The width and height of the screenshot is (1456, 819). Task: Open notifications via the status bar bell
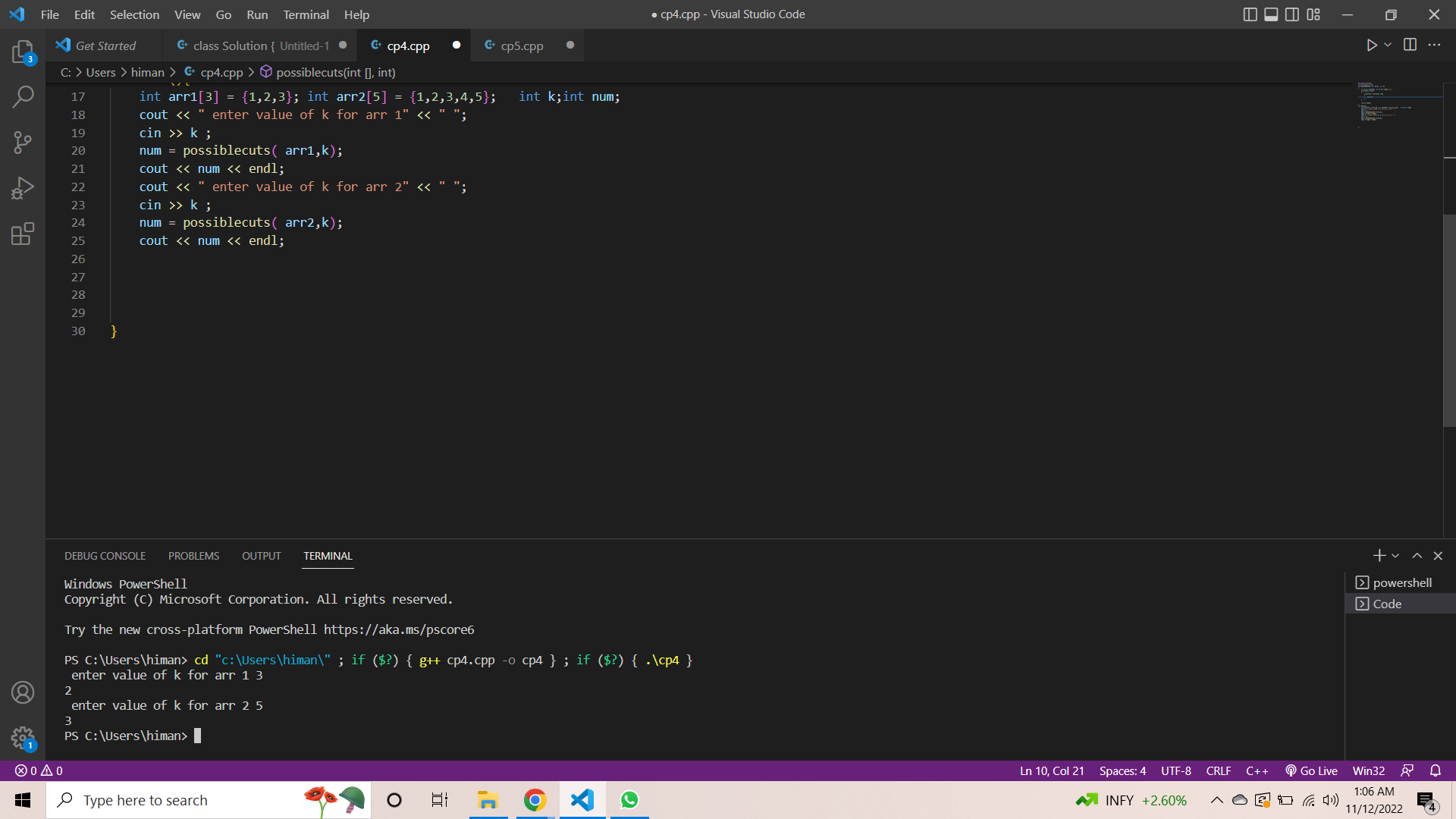(1435, 770)
